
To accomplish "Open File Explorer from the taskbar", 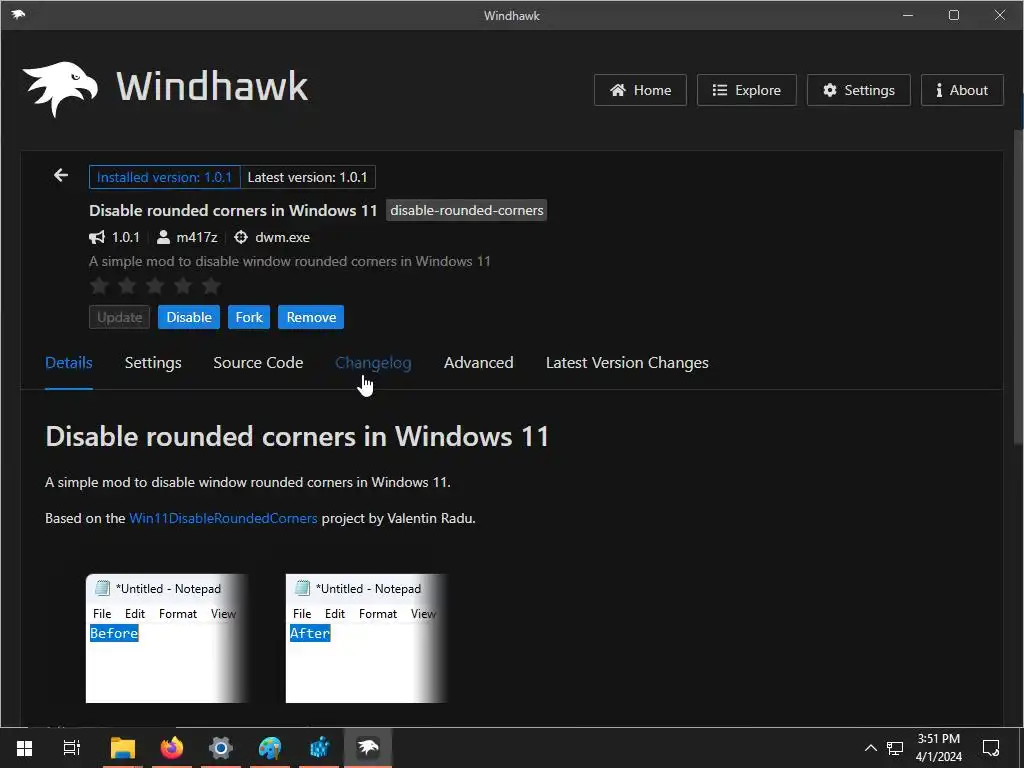I will coord(123,748).
